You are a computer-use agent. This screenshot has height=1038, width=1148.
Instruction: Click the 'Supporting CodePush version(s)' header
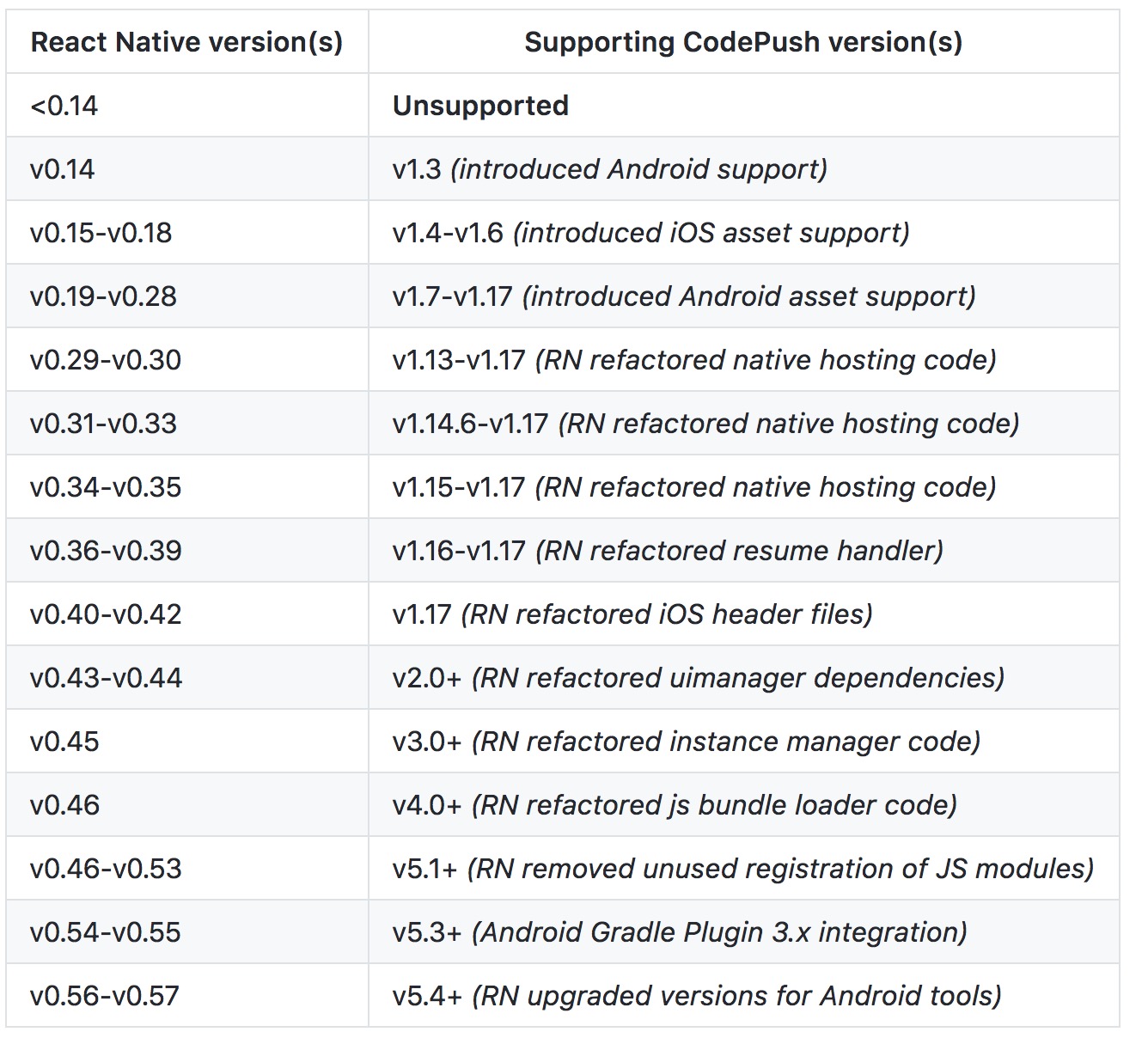click(x=744, y=41)
